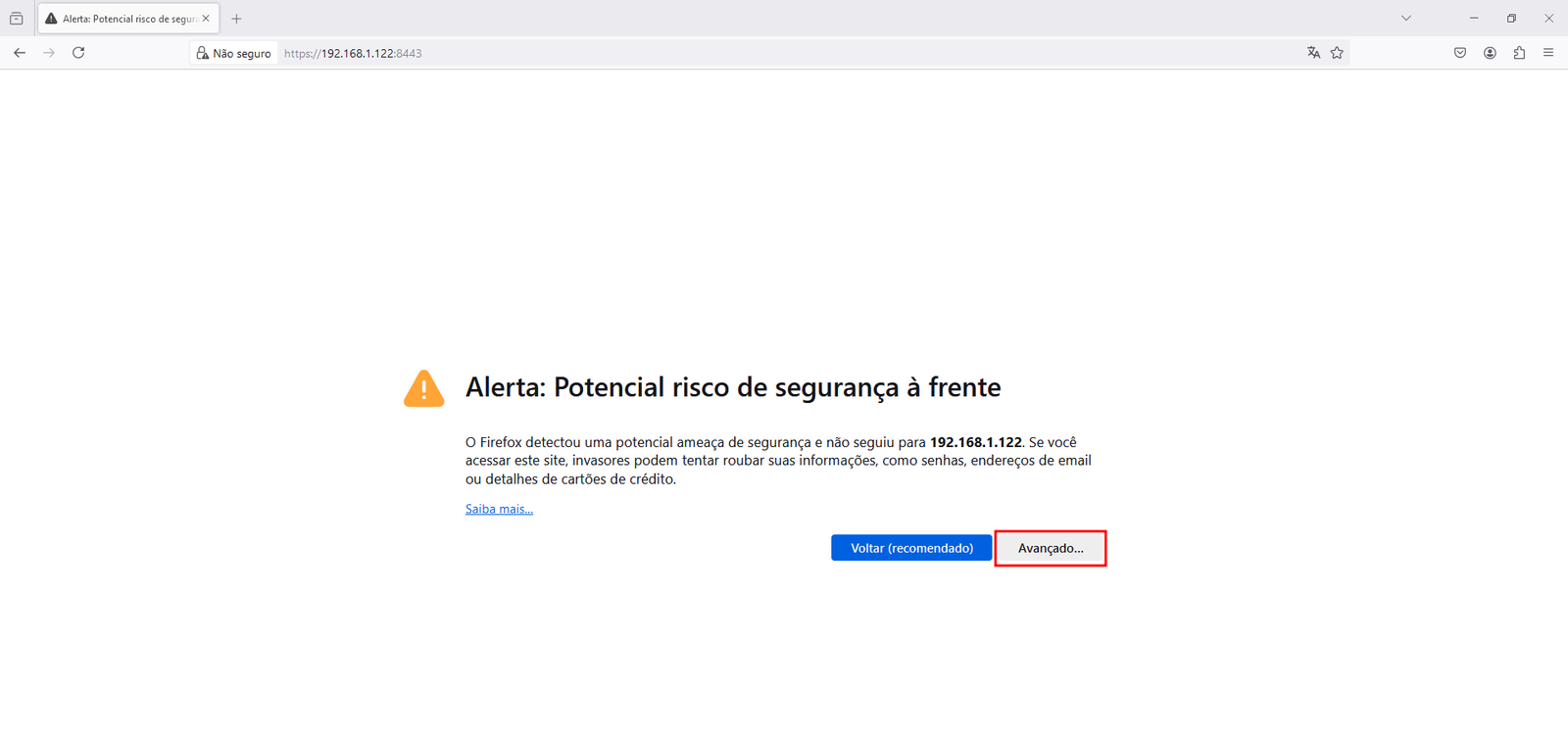1568x748 pixels.
Task: Open the extensions puzzle icon
Action: (1519, 53)
